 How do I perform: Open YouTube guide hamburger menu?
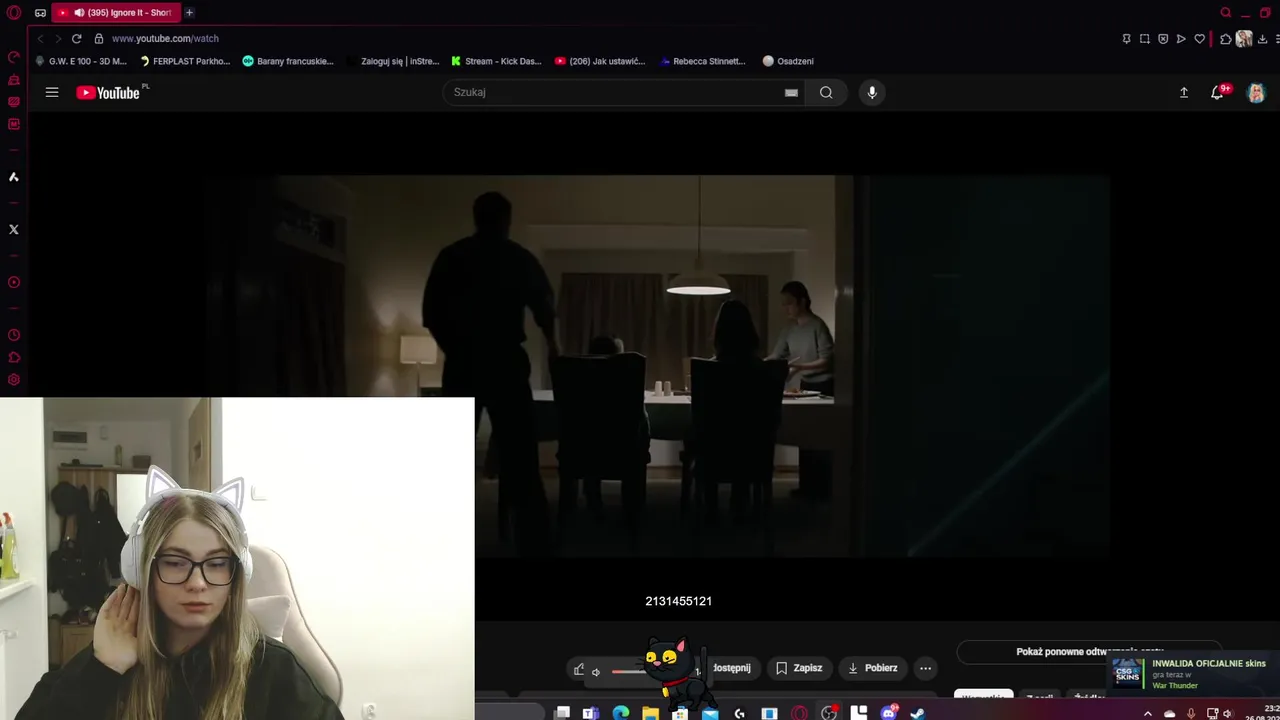pyautogui.click(x=52, y=92)
